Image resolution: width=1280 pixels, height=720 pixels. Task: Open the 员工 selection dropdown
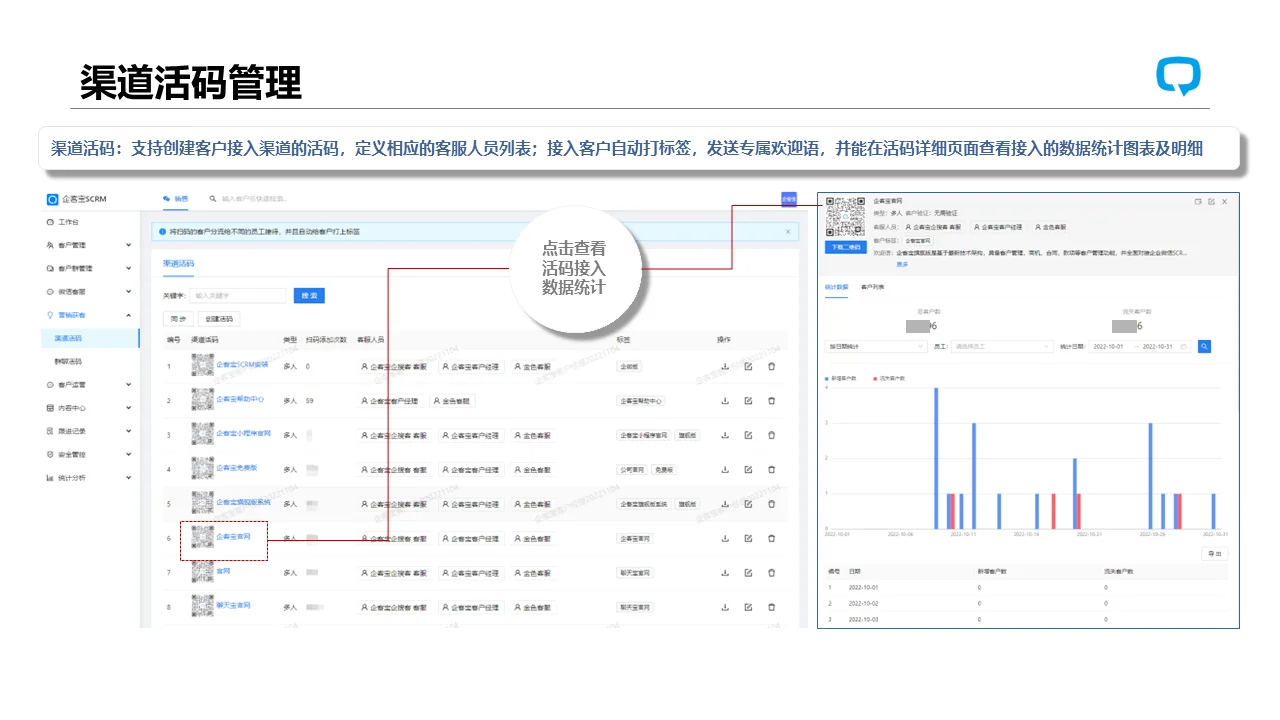click(1001, 346)
